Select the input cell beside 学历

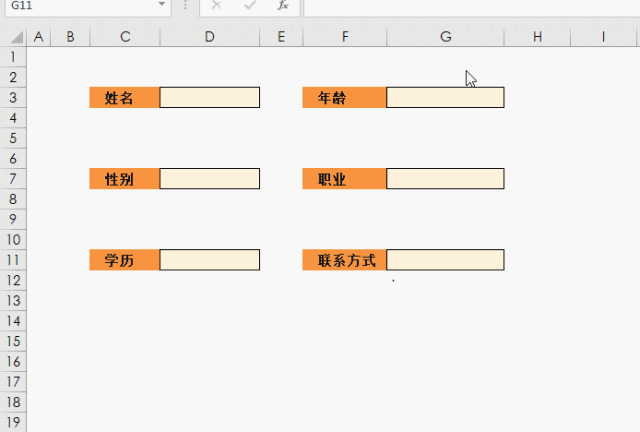click(210, 260)
